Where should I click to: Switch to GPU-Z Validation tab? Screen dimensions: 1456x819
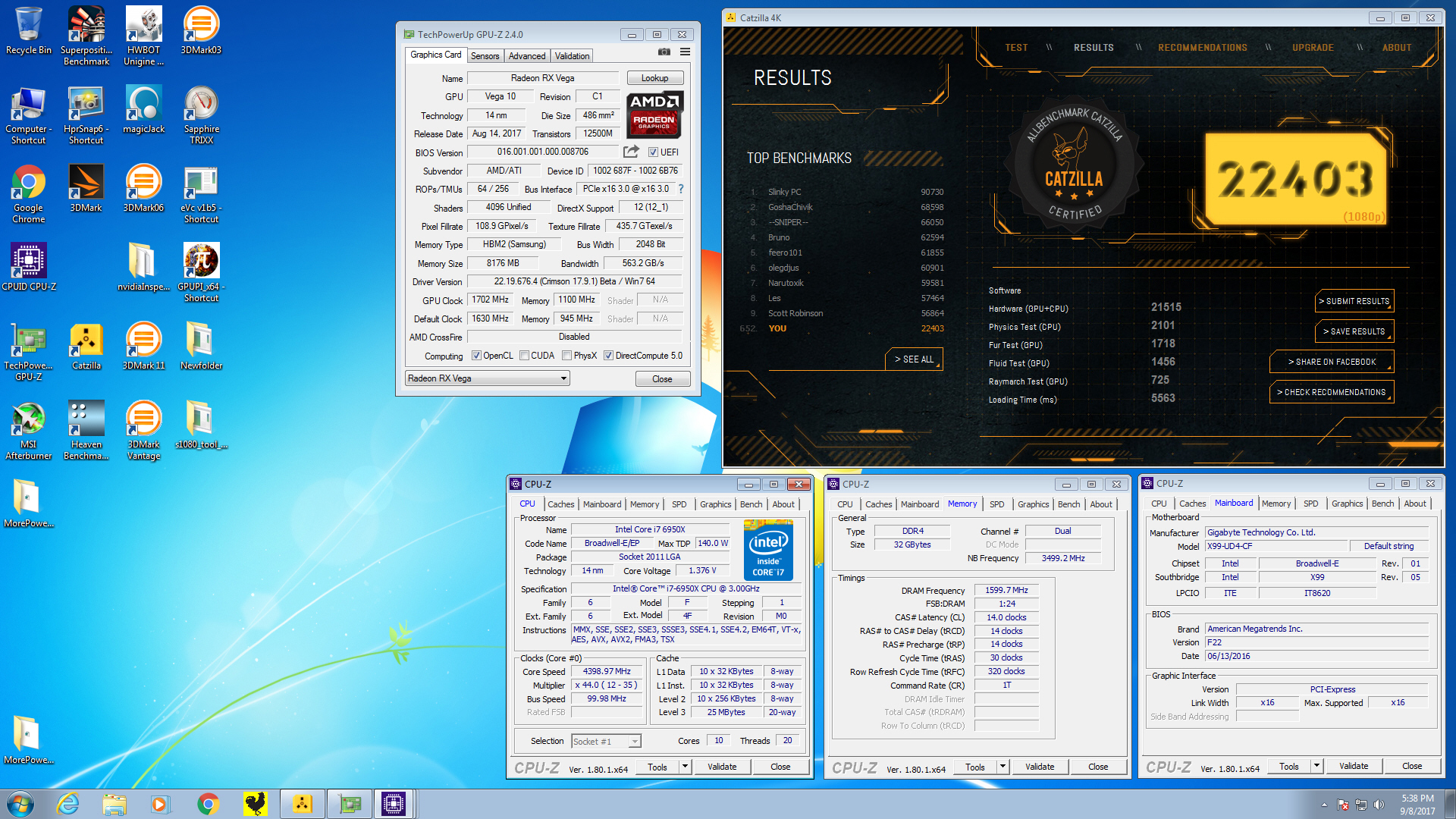coord(572,56)
